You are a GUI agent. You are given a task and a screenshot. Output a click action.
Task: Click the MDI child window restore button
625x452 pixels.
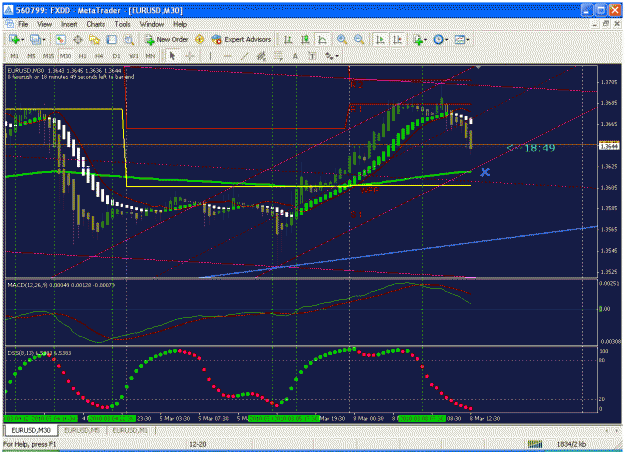tap(606, 24)
